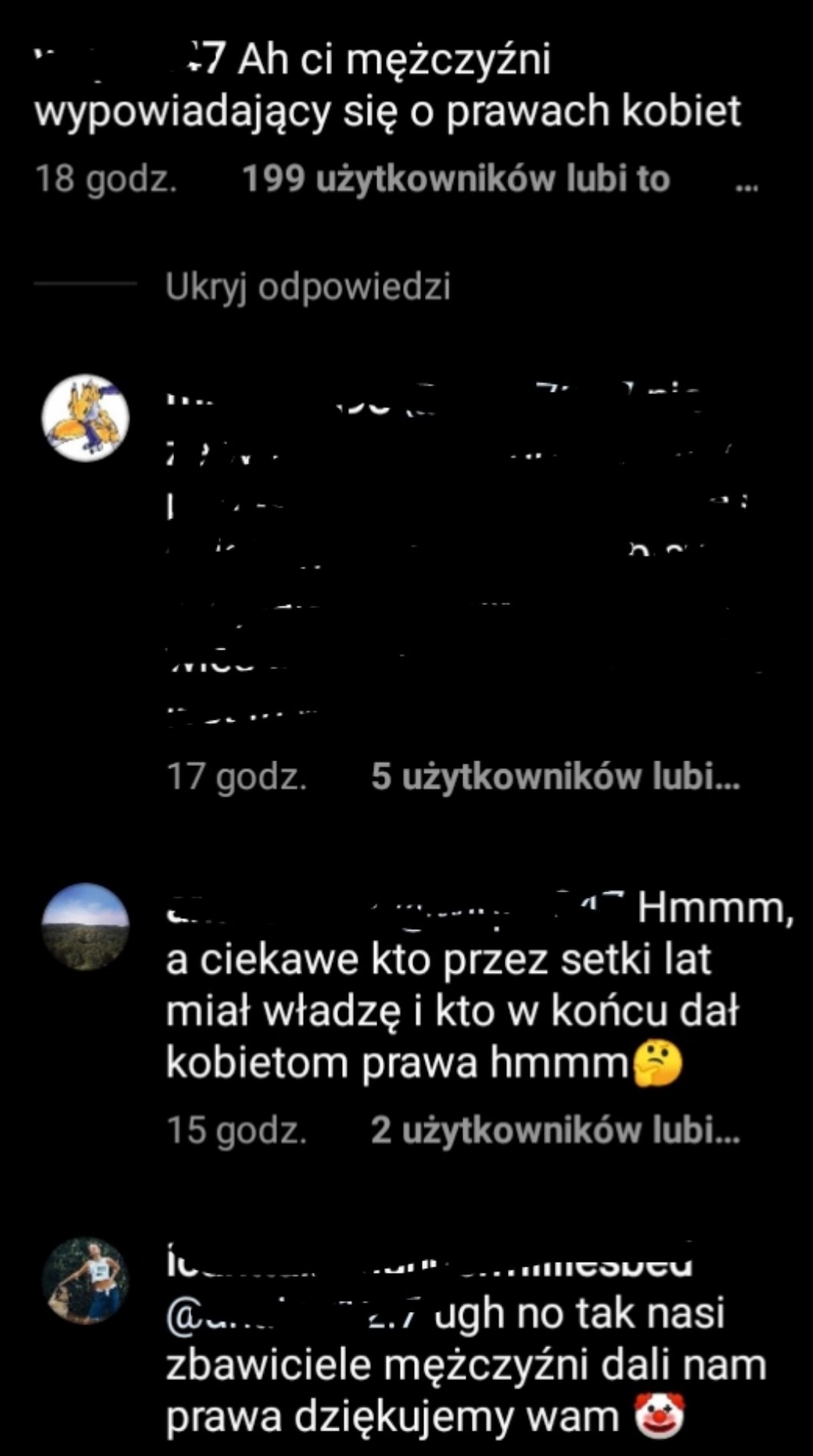View the 2 użytkowników lubi likes list
813x1456 pixels.
555,1130
